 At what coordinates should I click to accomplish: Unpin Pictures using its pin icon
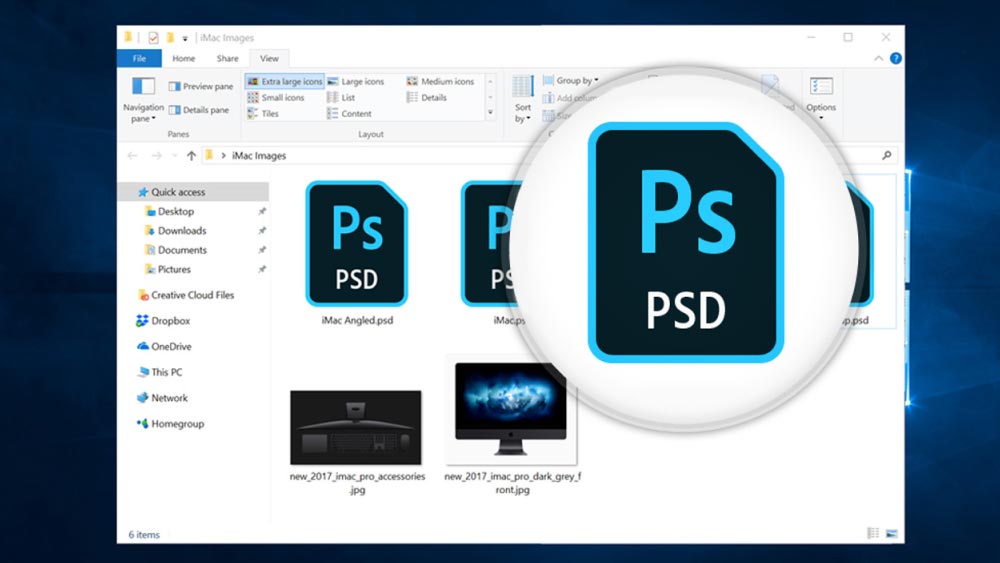[x=261, y=269]
